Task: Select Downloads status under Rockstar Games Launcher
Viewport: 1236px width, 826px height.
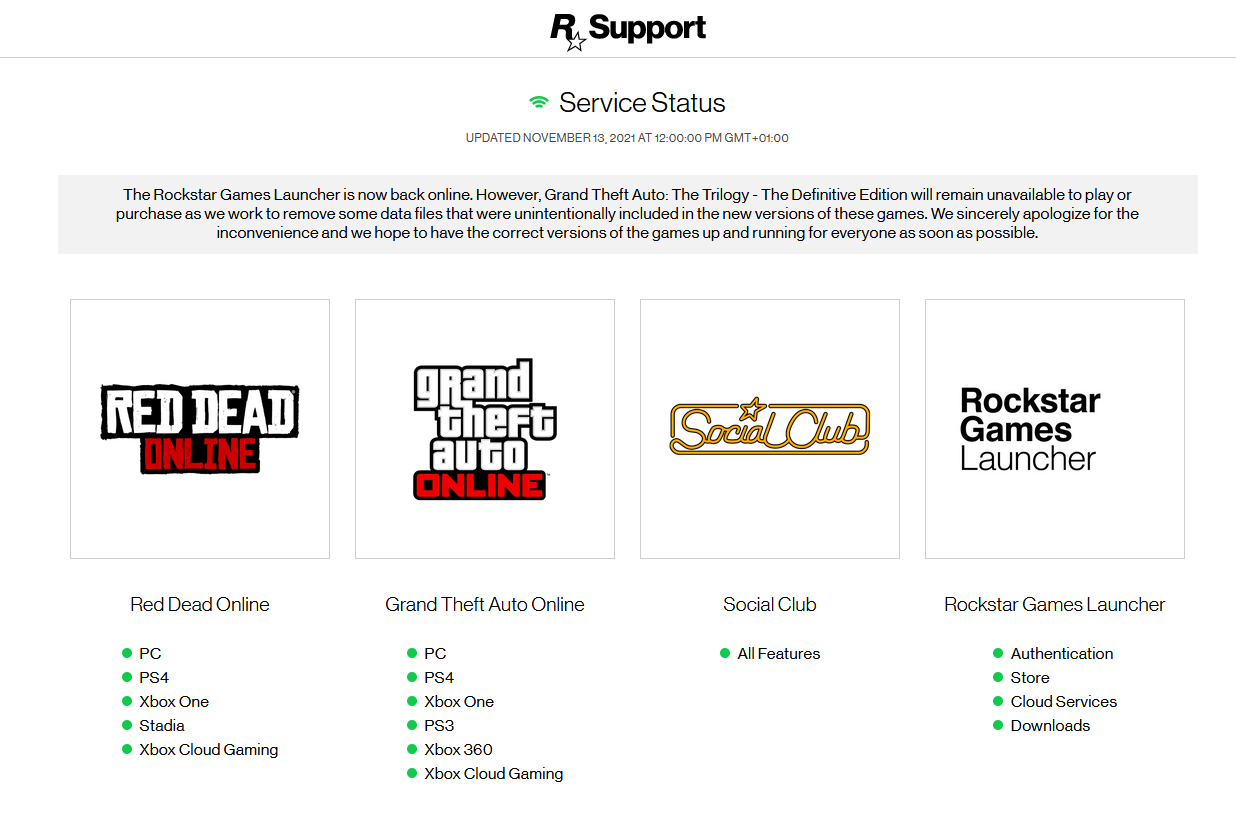Action: [1050, 725]
